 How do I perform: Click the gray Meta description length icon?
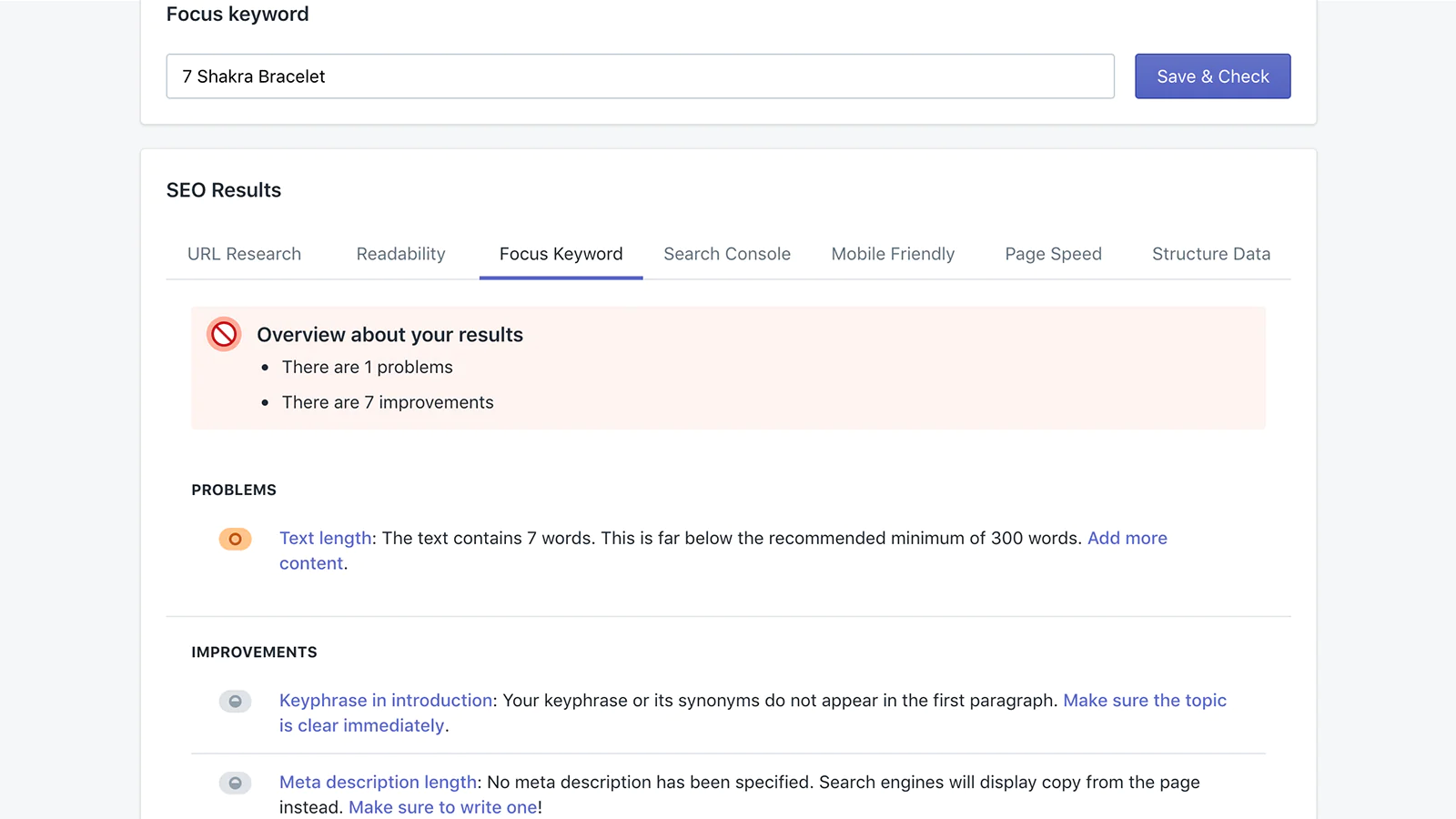(x=235, y=783)
